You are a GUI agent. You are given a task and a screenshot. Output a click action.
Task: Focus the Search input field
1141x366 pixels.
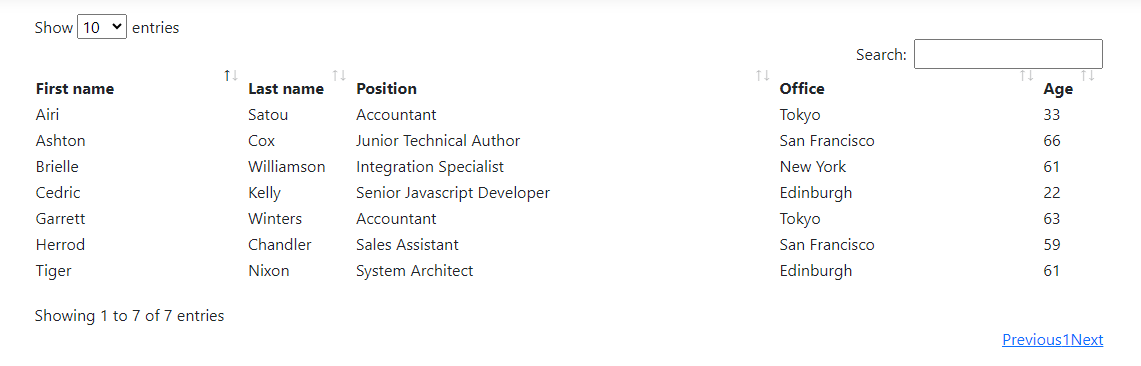click(x=1008, y=54)
